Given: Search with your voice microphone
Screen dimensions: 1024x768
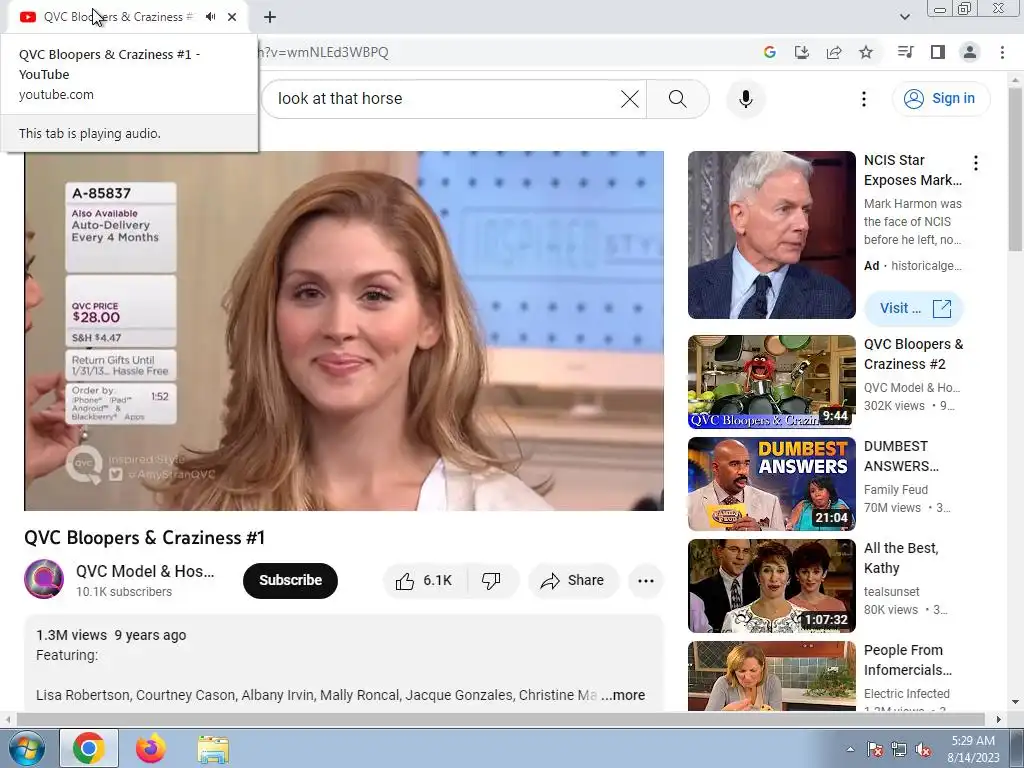Looking at the screenshot, I should [x=745, y=99].
